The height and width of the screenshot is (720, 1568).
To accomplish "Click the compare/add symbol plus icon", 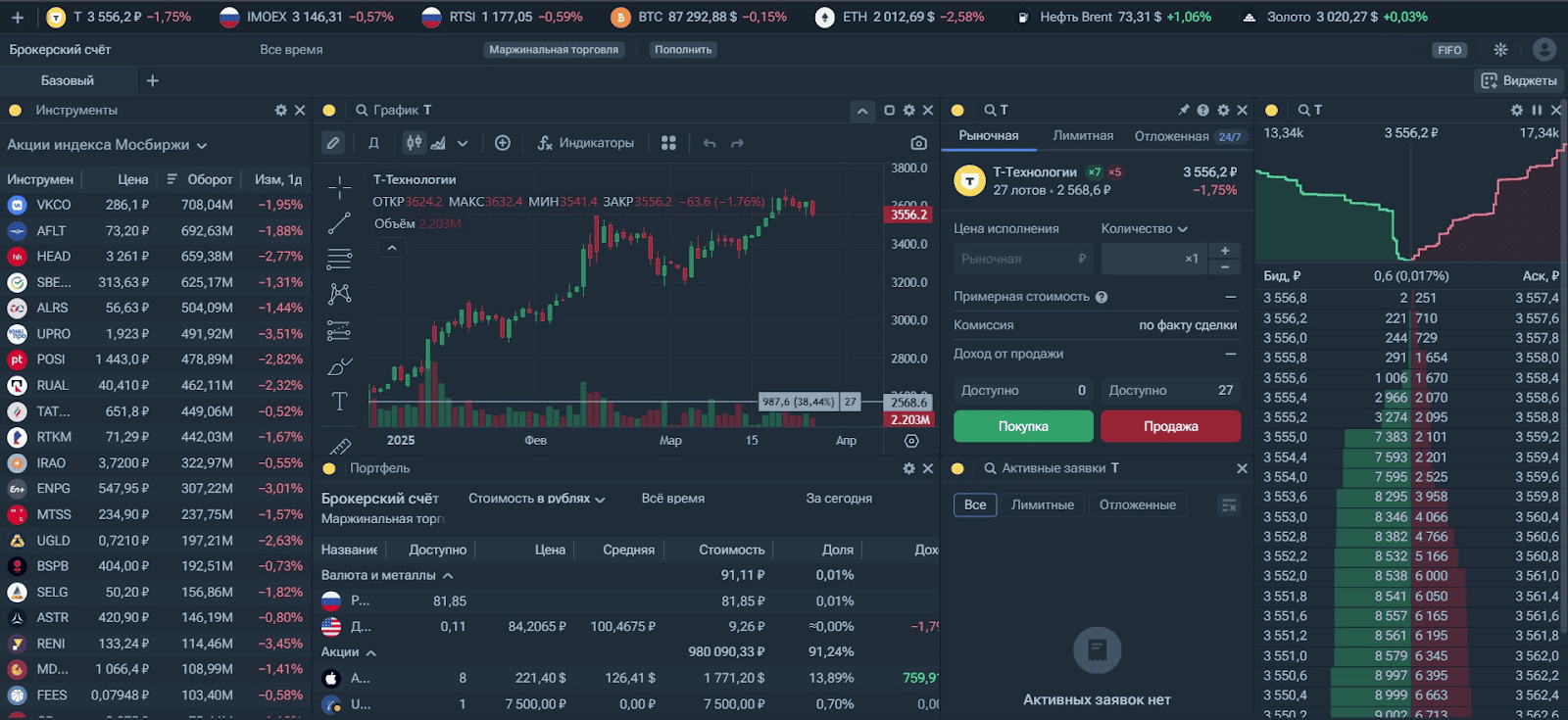I will [503, 143].
